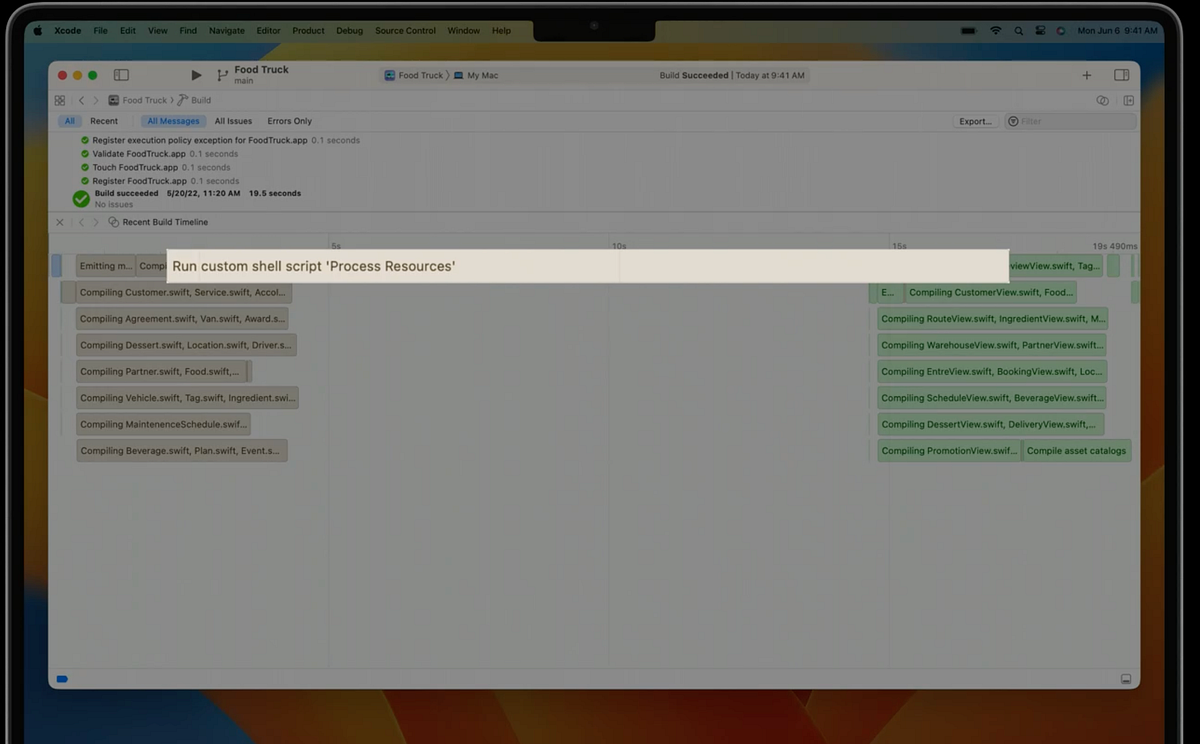
Task: Switch to Errors Only messages
Action: click(x=289, y=121)
